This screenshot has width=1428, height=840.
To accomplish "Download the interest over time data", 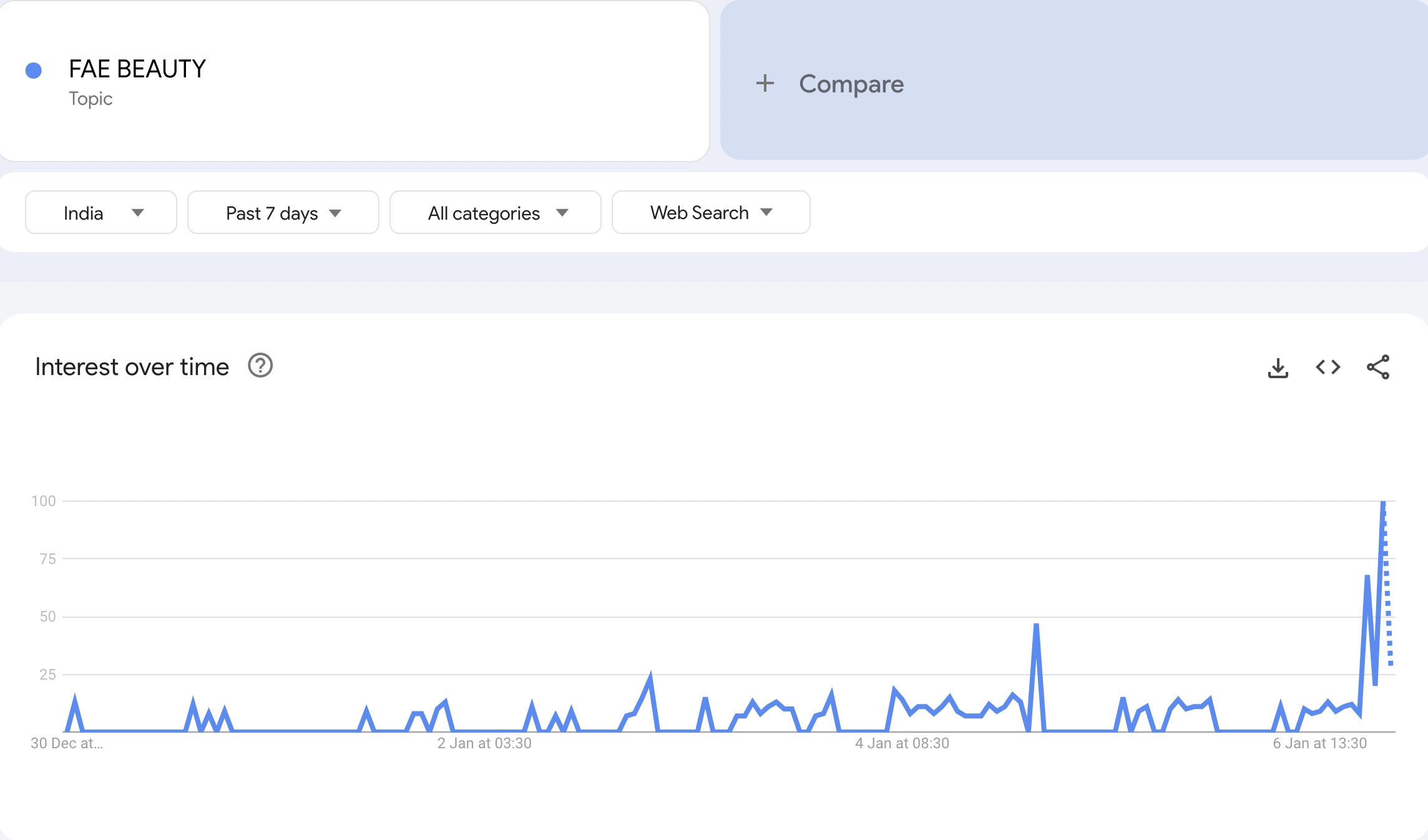I will point(1278,368).
